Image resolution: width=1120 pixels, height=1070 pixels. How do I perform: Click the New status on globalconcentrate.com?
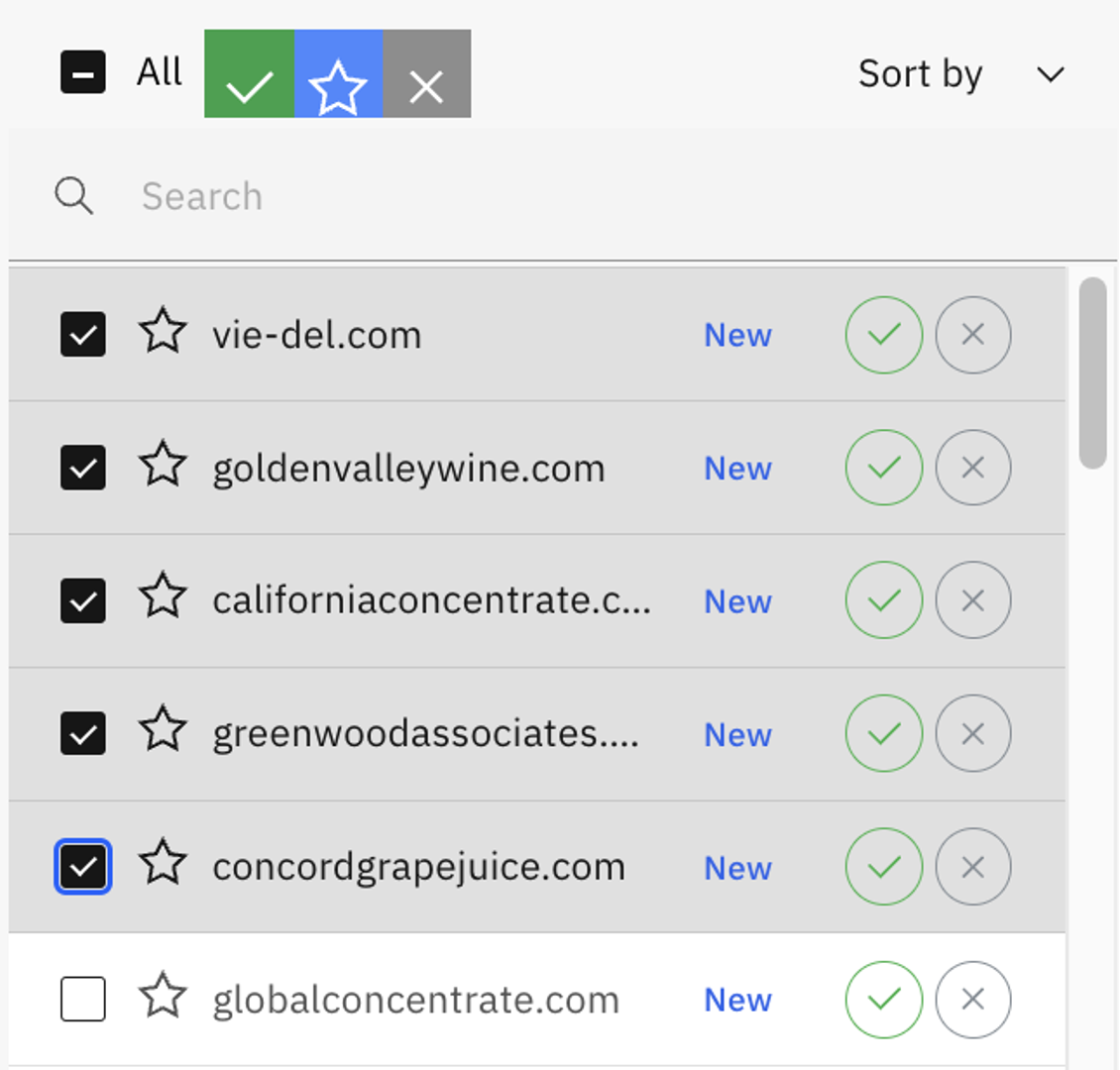click(x=737, y=1000)
